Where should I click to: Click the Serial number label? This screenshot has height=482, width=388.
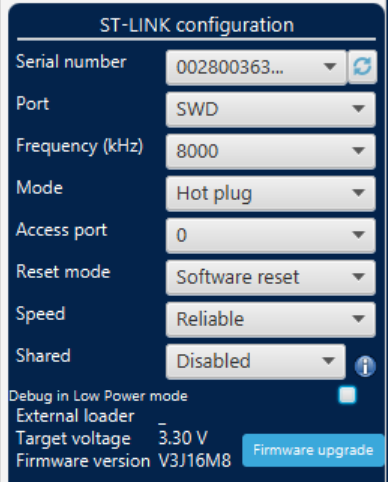[x=71, y=62]
